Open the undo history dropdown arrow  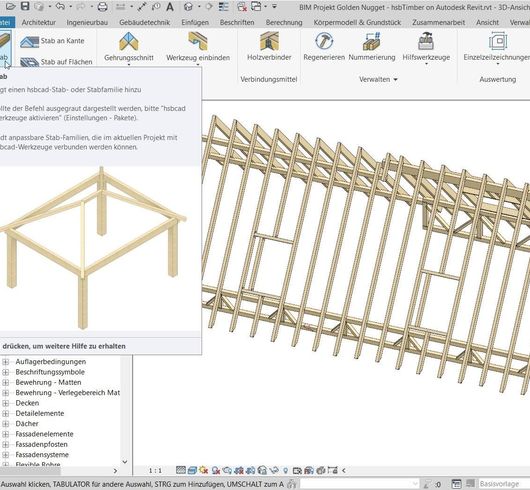(70, 6)
